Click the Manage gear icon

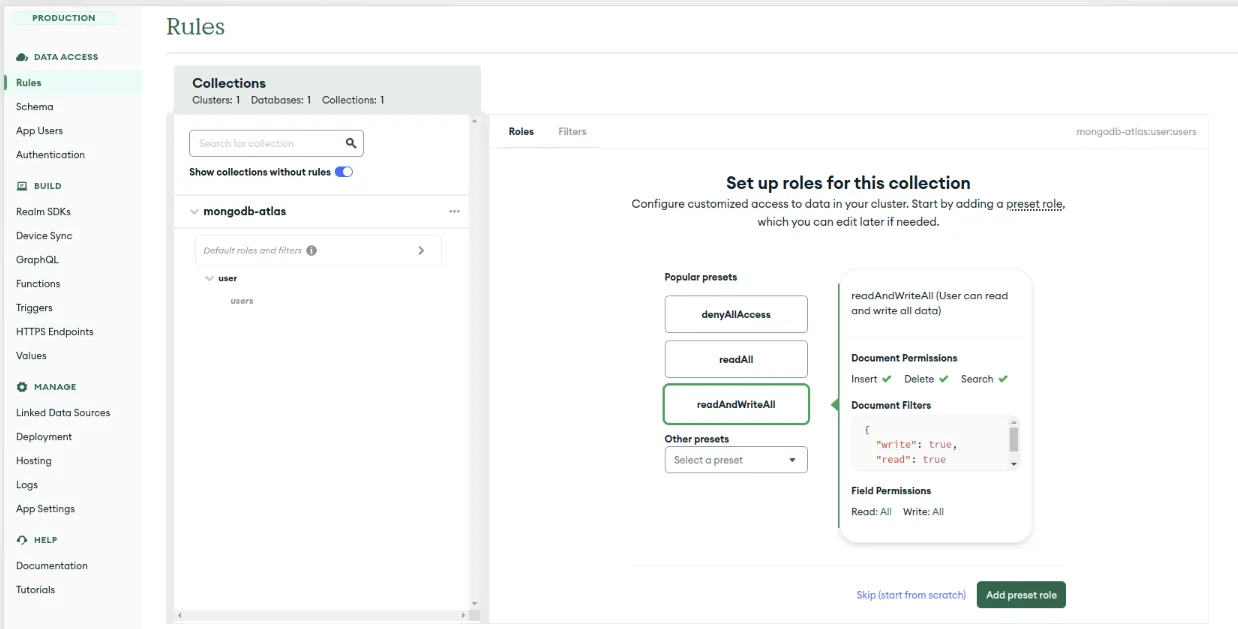coord(22,387)
